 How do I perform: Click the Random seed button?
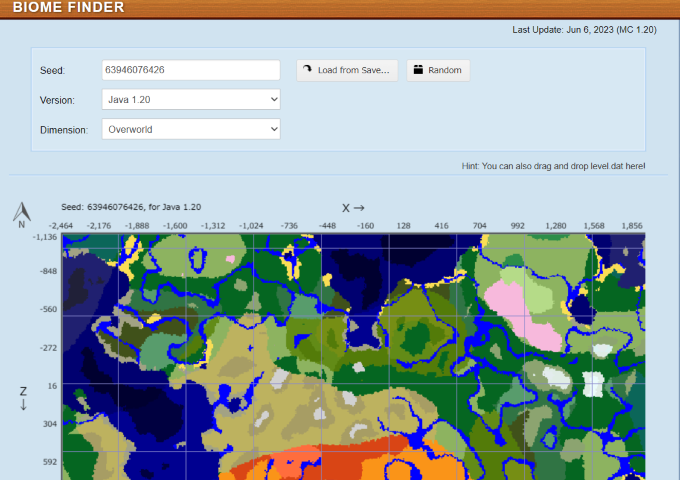pos(438,70)
